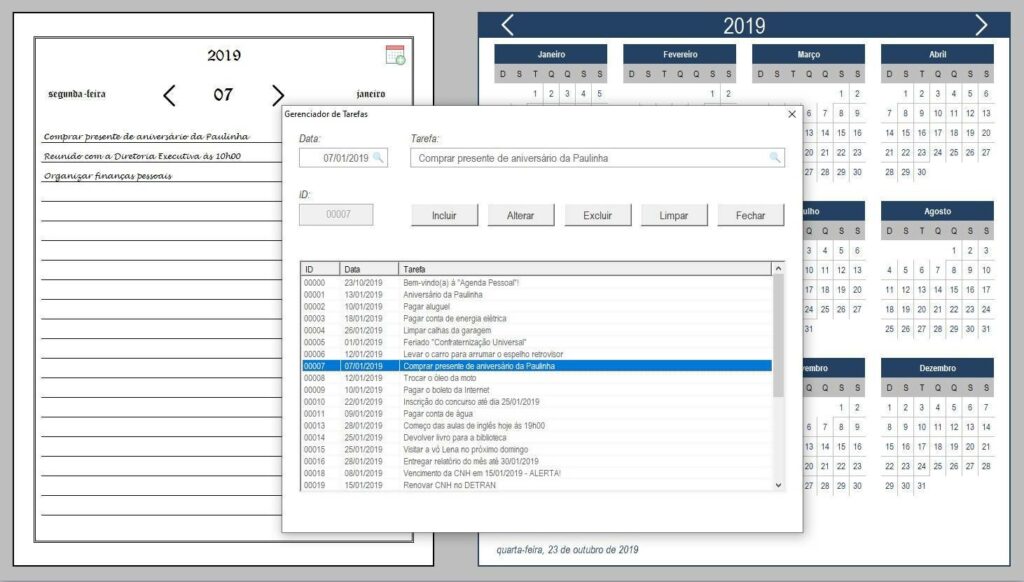Viewport: 1024px width, 582px height.
Task: Select row 'Levar o carro para arrumar o espelho retrovisor'
Action: point(536,354)
